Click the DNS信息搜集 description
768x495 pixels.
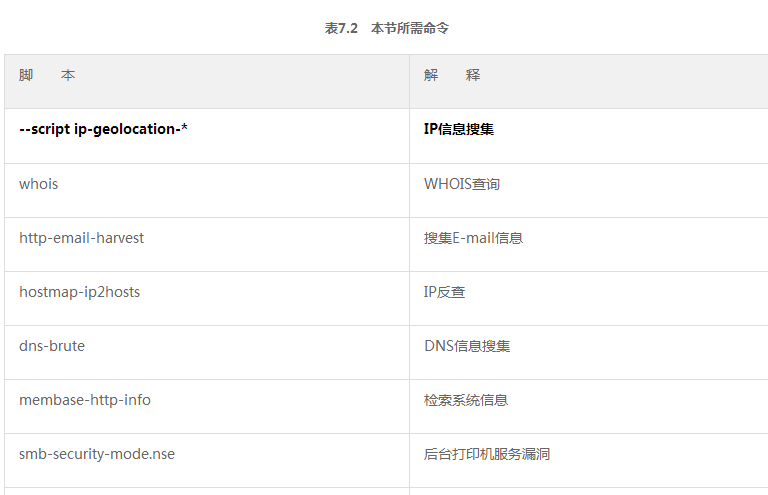coord(467,346)
